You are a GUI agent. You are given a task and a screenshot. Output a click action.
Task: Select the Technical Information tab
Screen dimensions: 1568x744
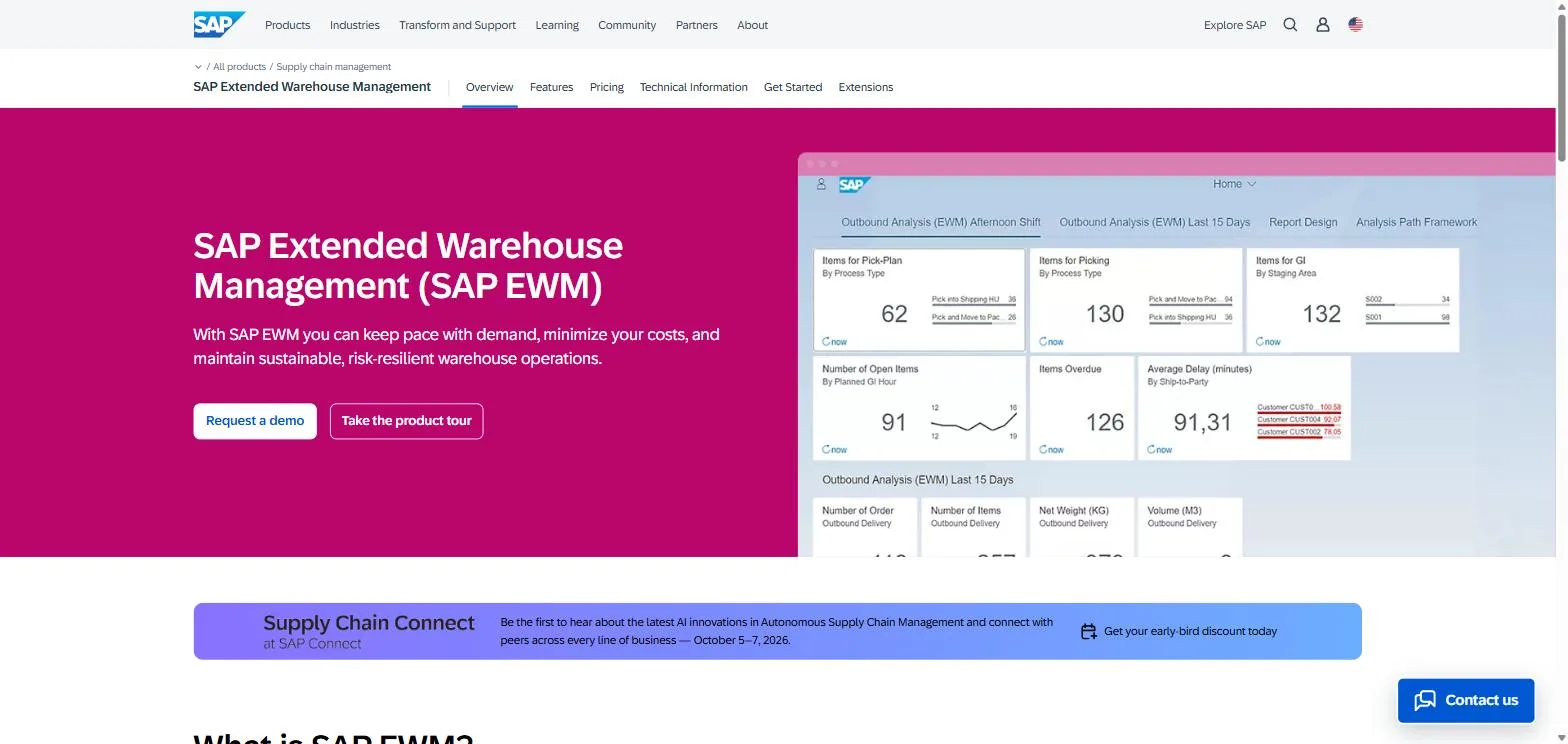[694, 87]
